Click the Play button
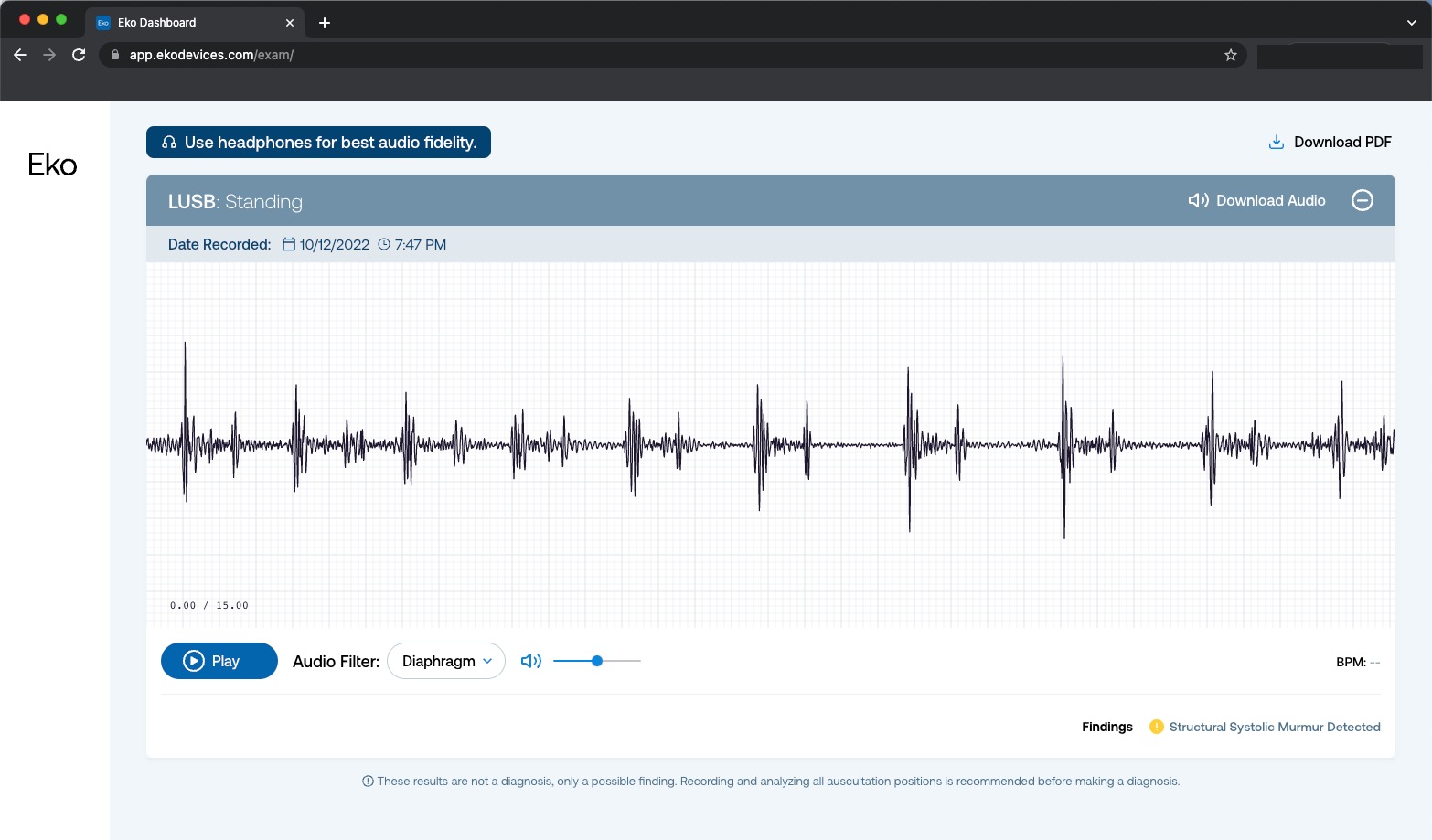Screen dimensions: 1432x840 (x=219, y=661)
